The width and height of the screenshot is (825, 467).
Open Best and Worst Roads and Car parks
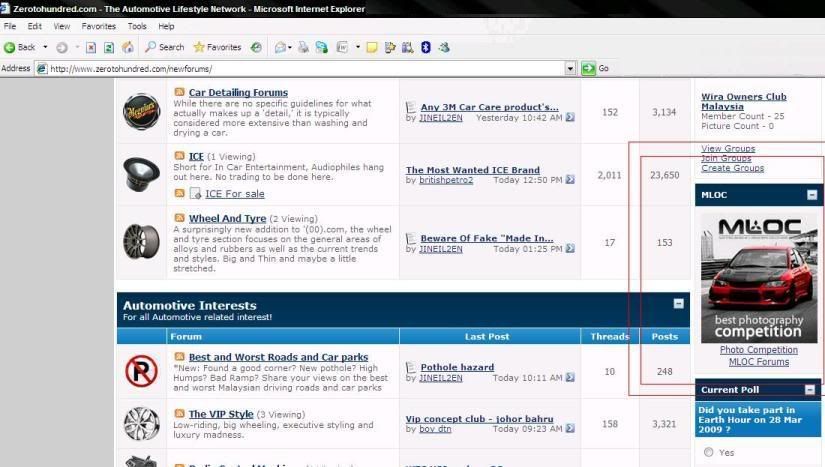click(278, 357)
